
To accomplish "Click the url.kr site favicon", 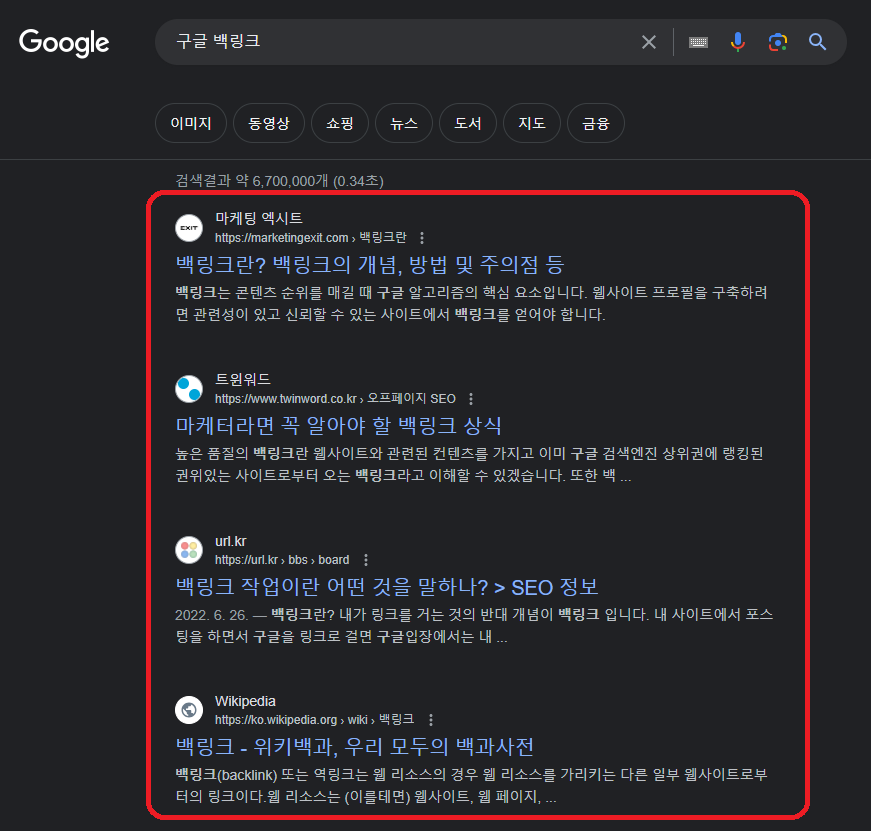I will click(189, 550).
